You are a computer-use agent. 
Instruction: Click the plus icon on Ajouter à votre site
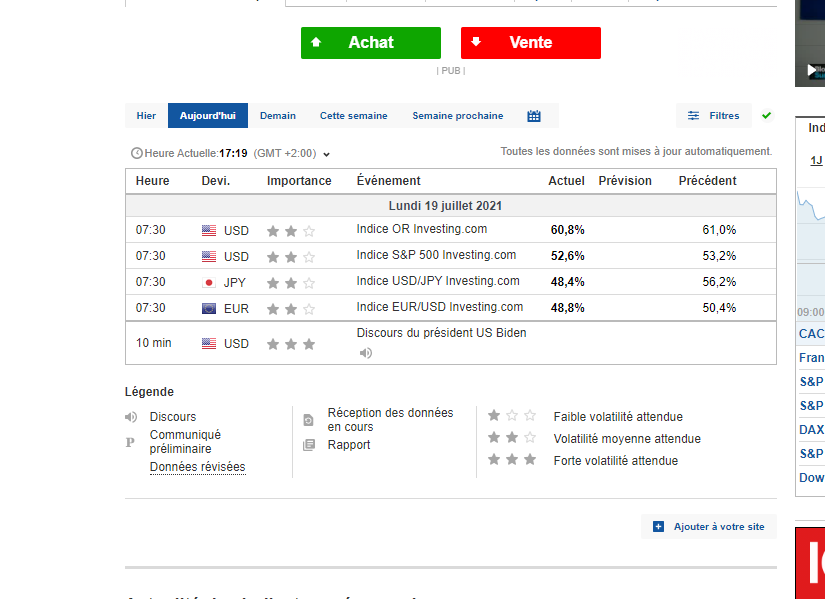[x=658, y=526]
